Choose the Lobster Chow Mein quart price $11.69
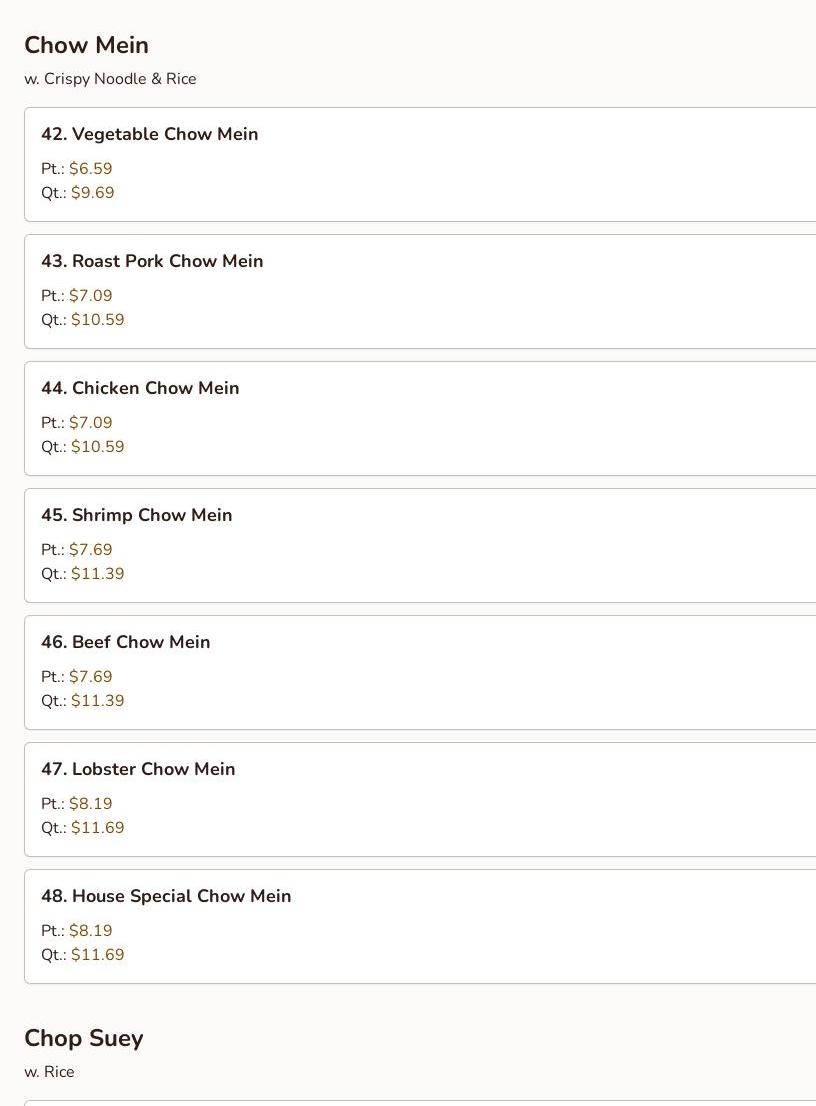This screenshot has height=1106, width=816. [97, 827]
